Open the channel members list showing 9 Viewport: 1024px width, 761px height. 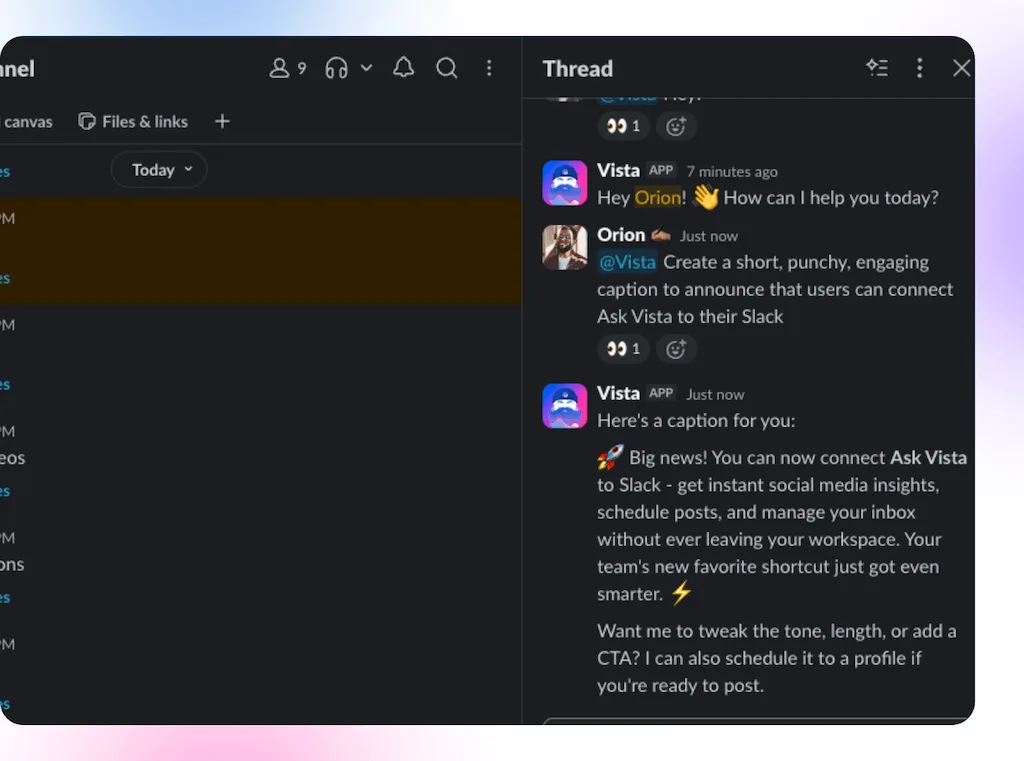click(x=288, y=68)
